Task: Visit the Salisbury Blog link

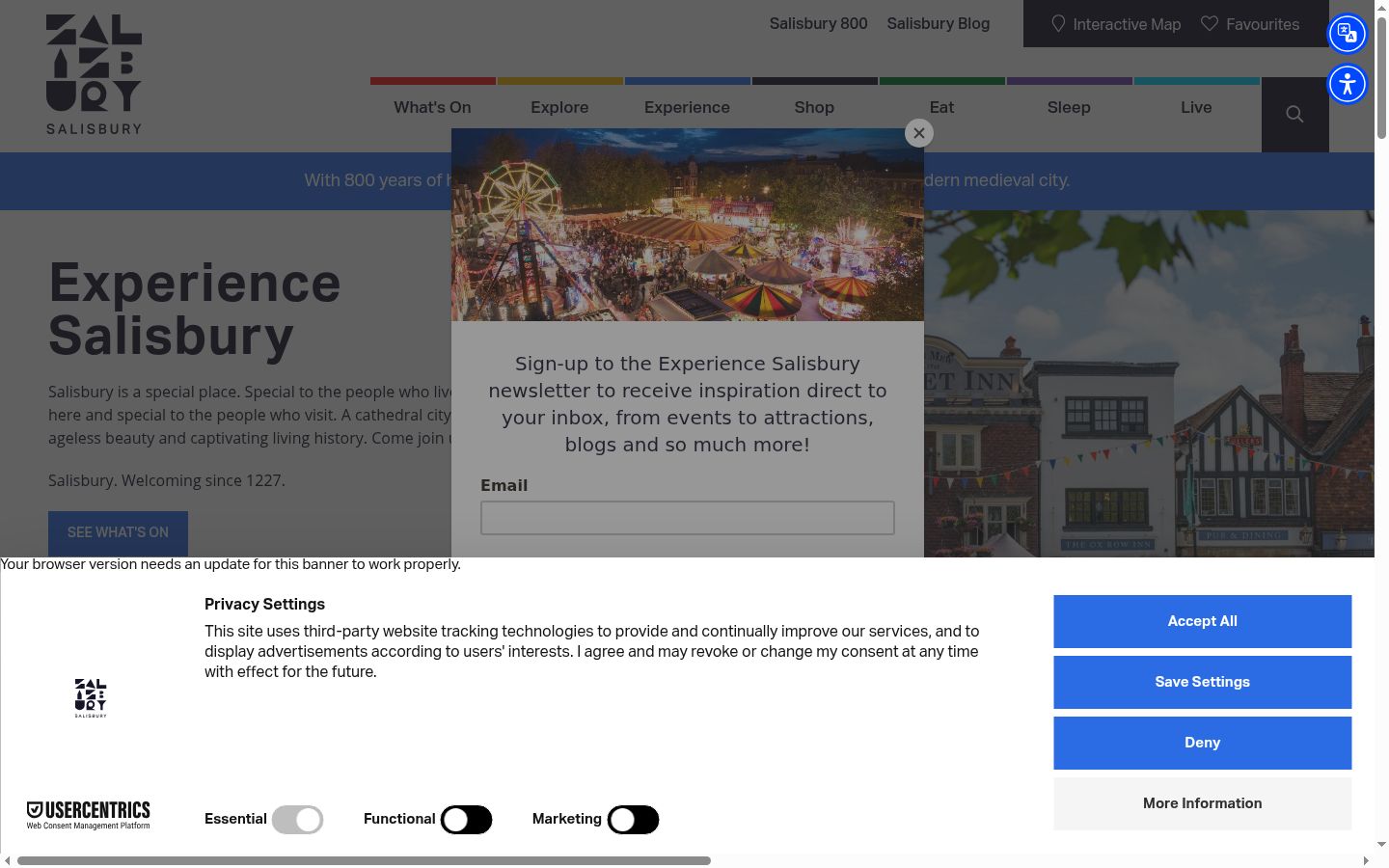Action: pyautogui.click(x=939, y=23)
